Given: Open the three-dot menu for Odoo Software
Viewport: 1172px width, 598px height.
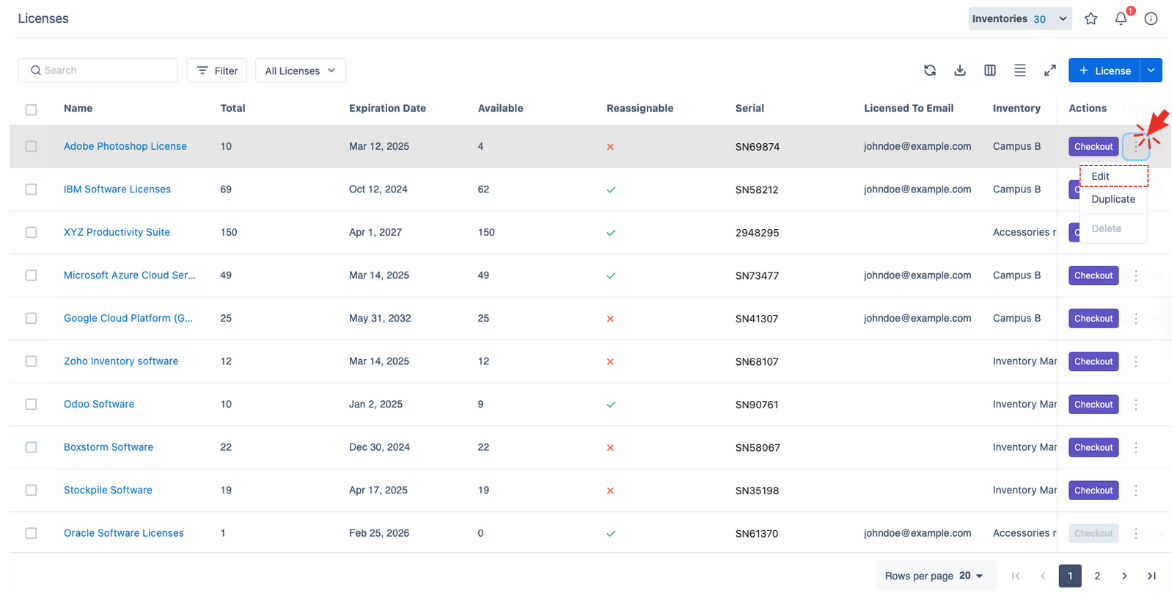Looking at the screenshot, I should click(x=1136, y=405).
